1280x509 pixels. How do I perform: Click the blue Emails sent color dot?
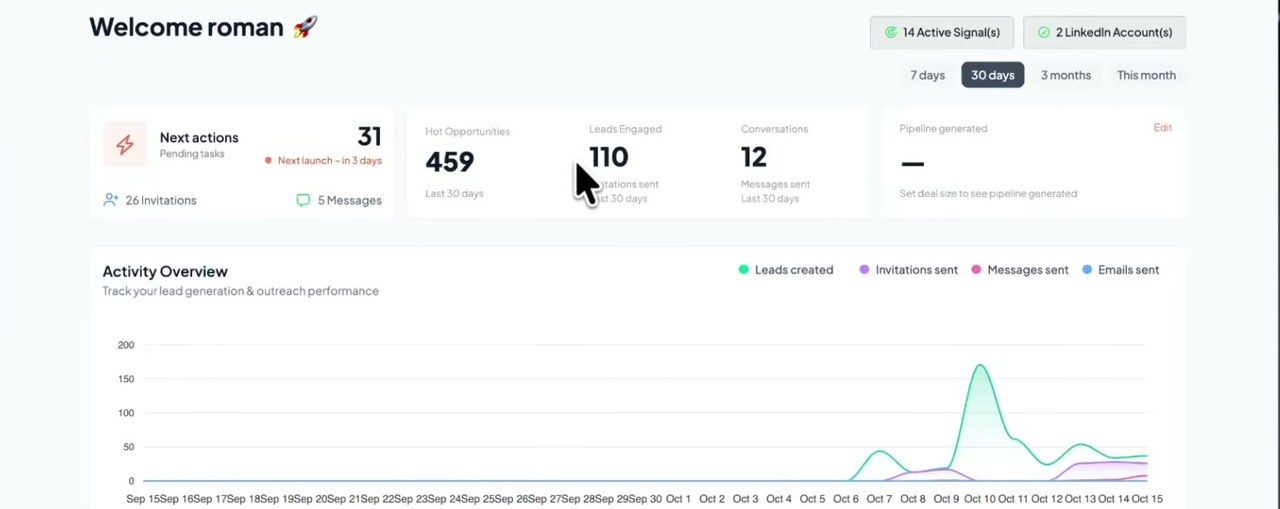pos(1087,270)
